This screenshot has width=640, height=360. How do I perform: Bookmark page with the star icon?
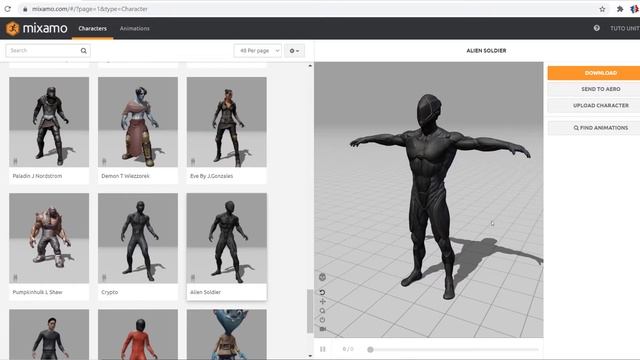(x=602, y=9)
